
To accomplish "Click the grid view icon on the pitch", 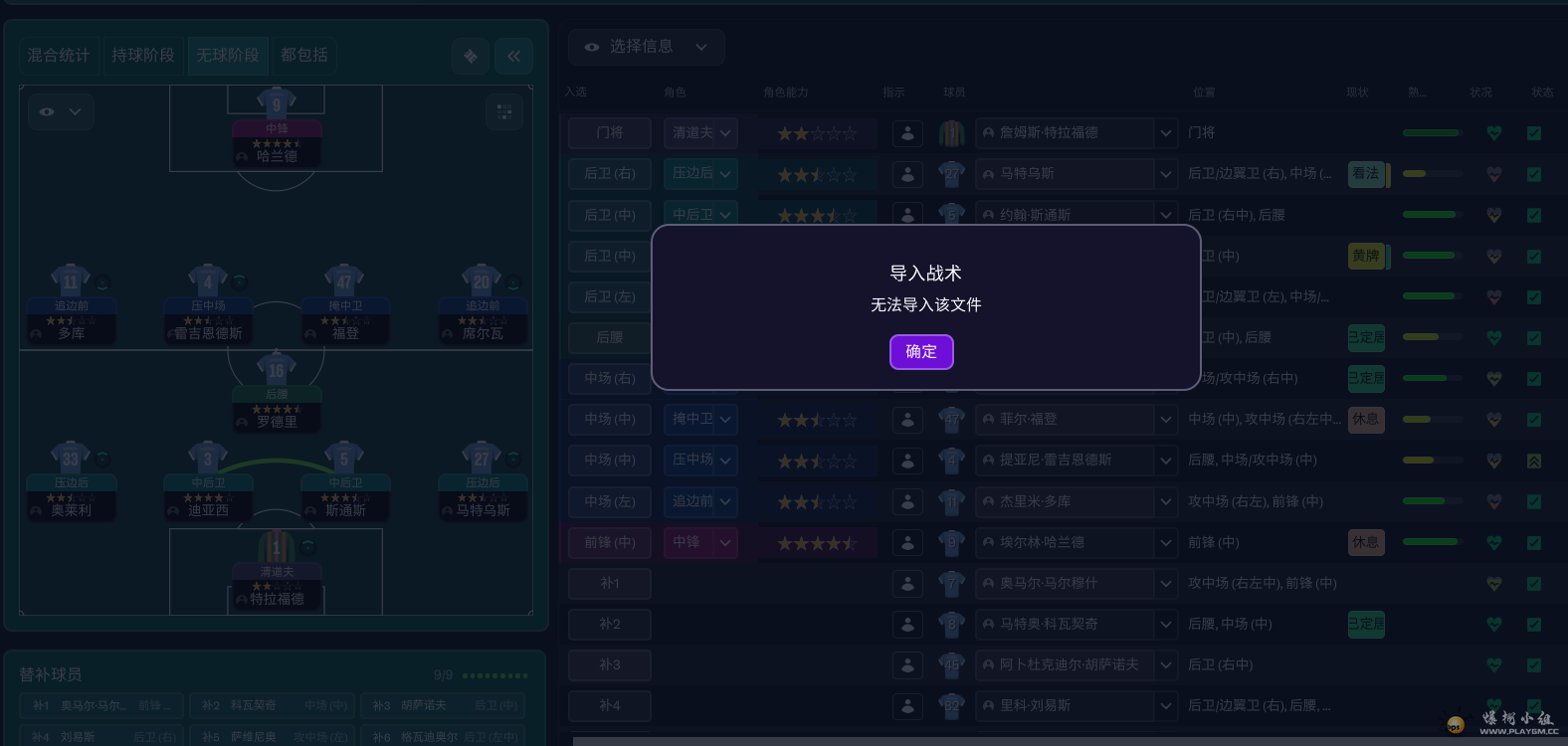I will point(504,112).
